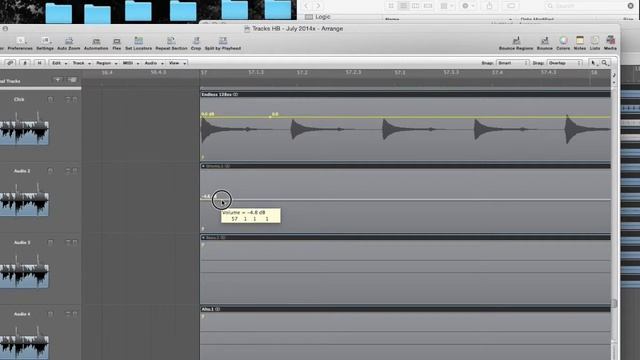This screenshot has height=360, width=640.
Task: Toggle Flex view in the toolbar
Action: (117, 43)
